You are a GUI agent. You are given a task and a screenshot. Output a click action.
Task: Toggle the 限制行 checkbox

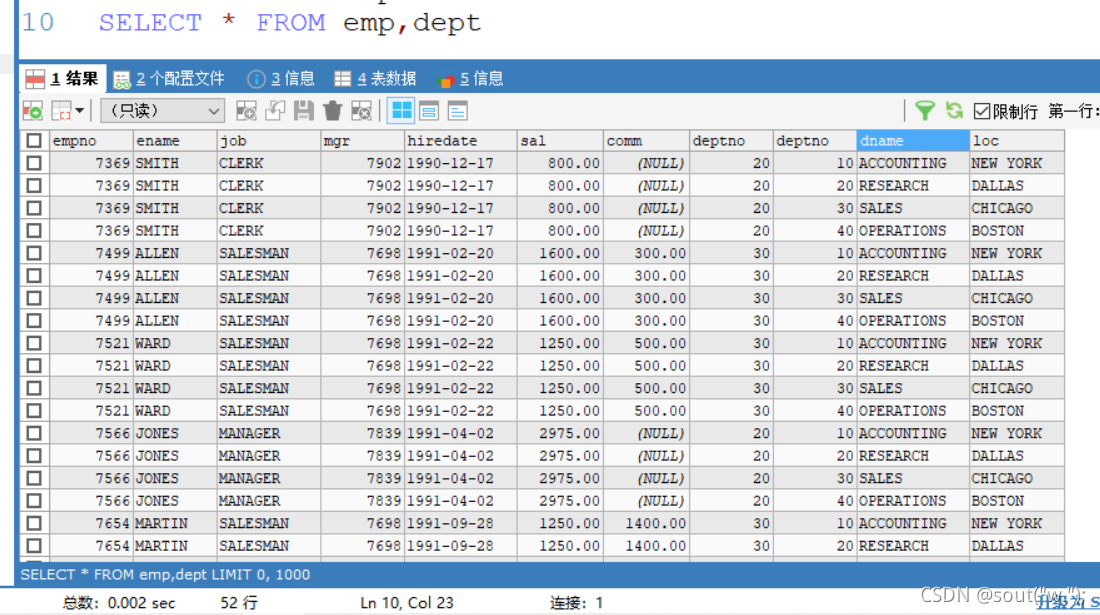pyautogui.click(x=982, y=111)
